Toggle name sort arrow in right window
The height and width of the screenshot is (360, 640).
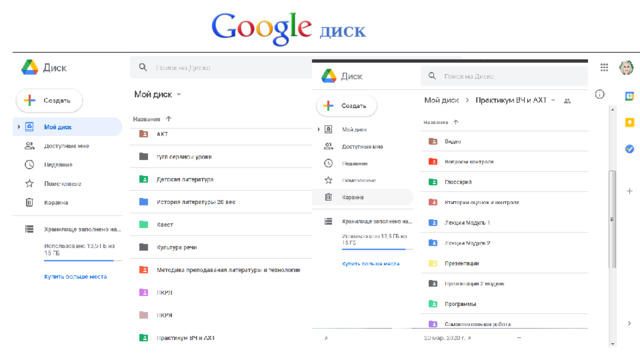[x=456, y=122]
